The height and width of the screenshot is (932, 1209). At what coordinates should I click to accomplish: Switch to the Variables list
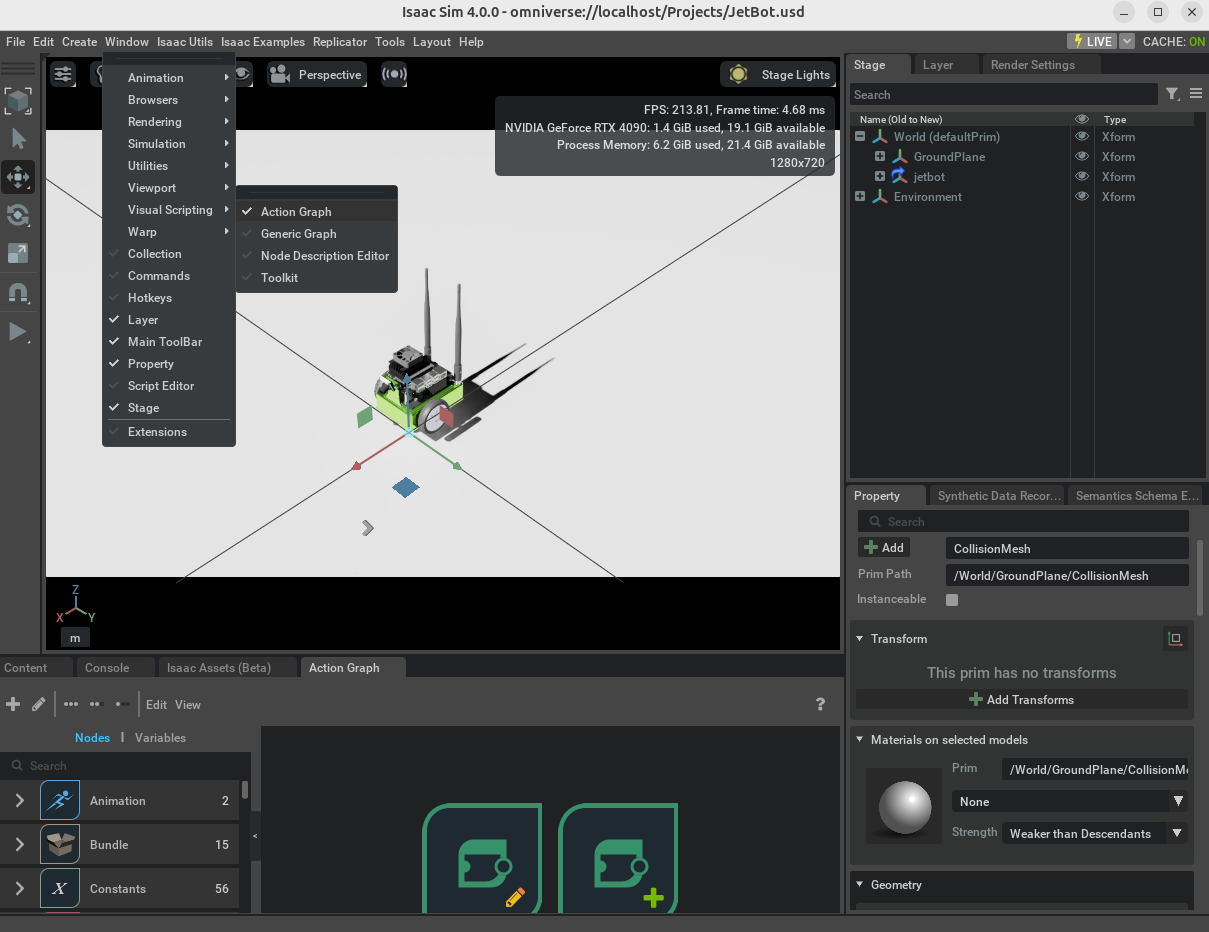[x=160, y=737]
